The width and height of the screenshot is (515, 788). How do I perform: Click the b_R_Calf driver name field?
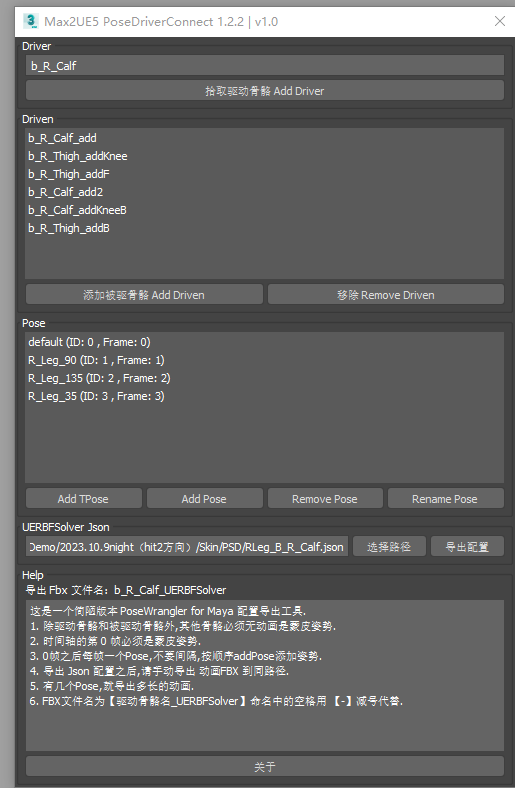[x=265, y=66]
